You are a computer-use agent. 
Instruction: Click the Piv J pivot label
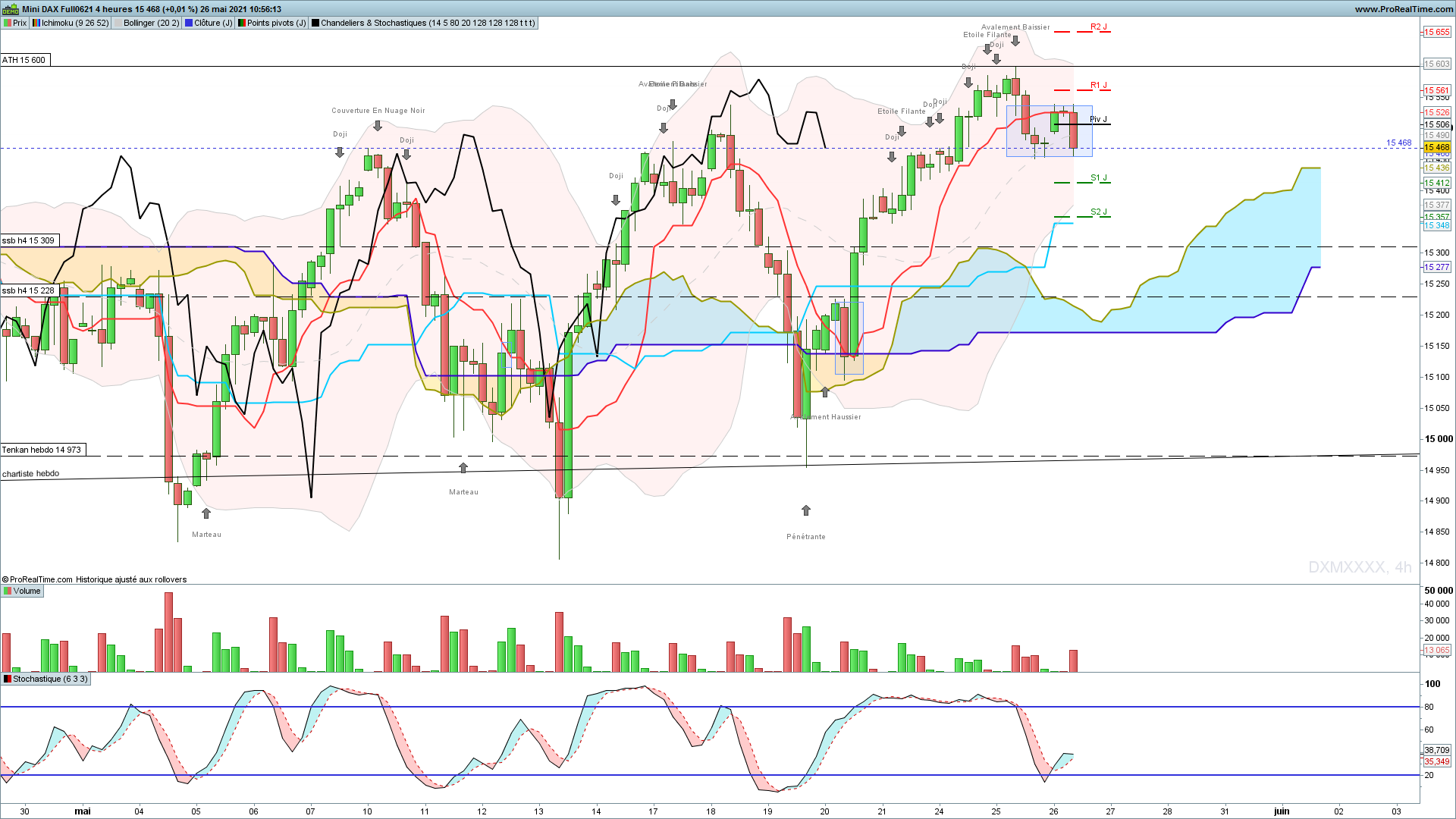coord(1098,119)
